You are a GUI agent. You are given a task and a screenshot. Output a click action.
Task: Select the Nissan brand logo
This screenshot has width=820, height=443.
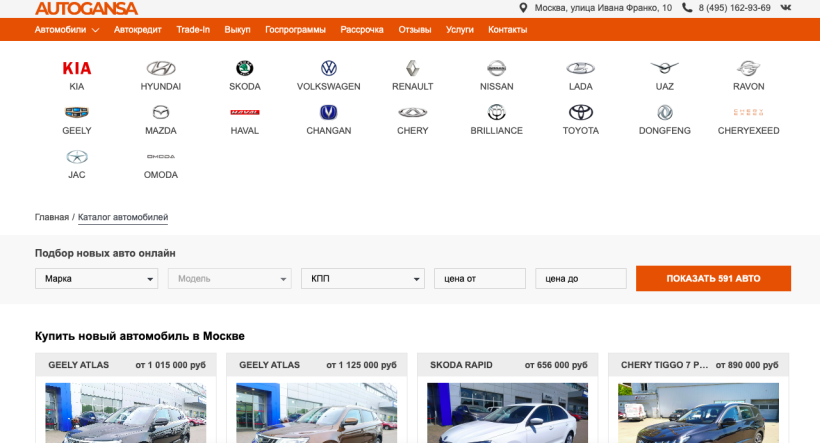click(x=497, y=68)
